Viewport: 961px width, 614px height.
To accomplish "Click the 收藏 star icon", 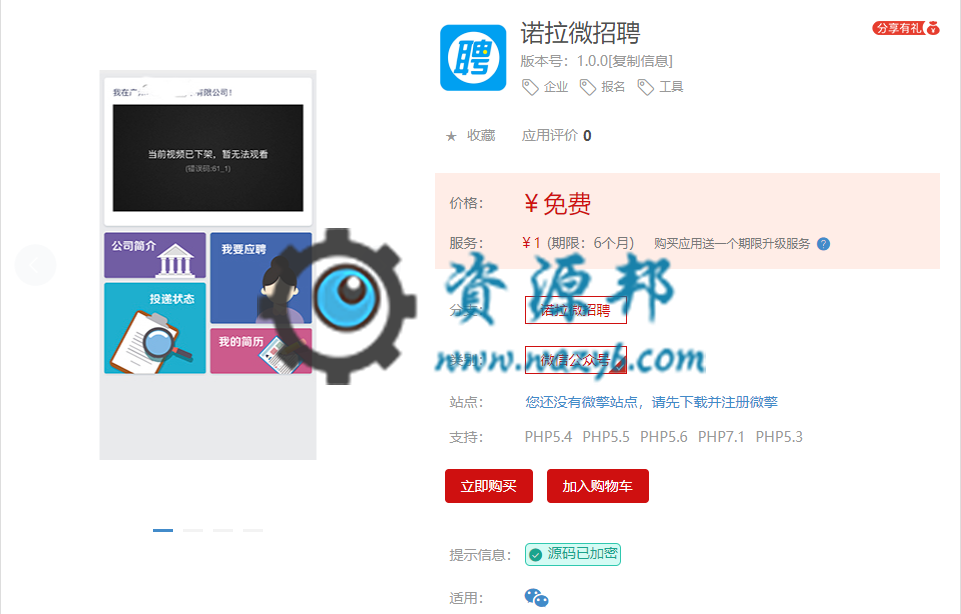I will pyautogui.click(x=451, y=136).
